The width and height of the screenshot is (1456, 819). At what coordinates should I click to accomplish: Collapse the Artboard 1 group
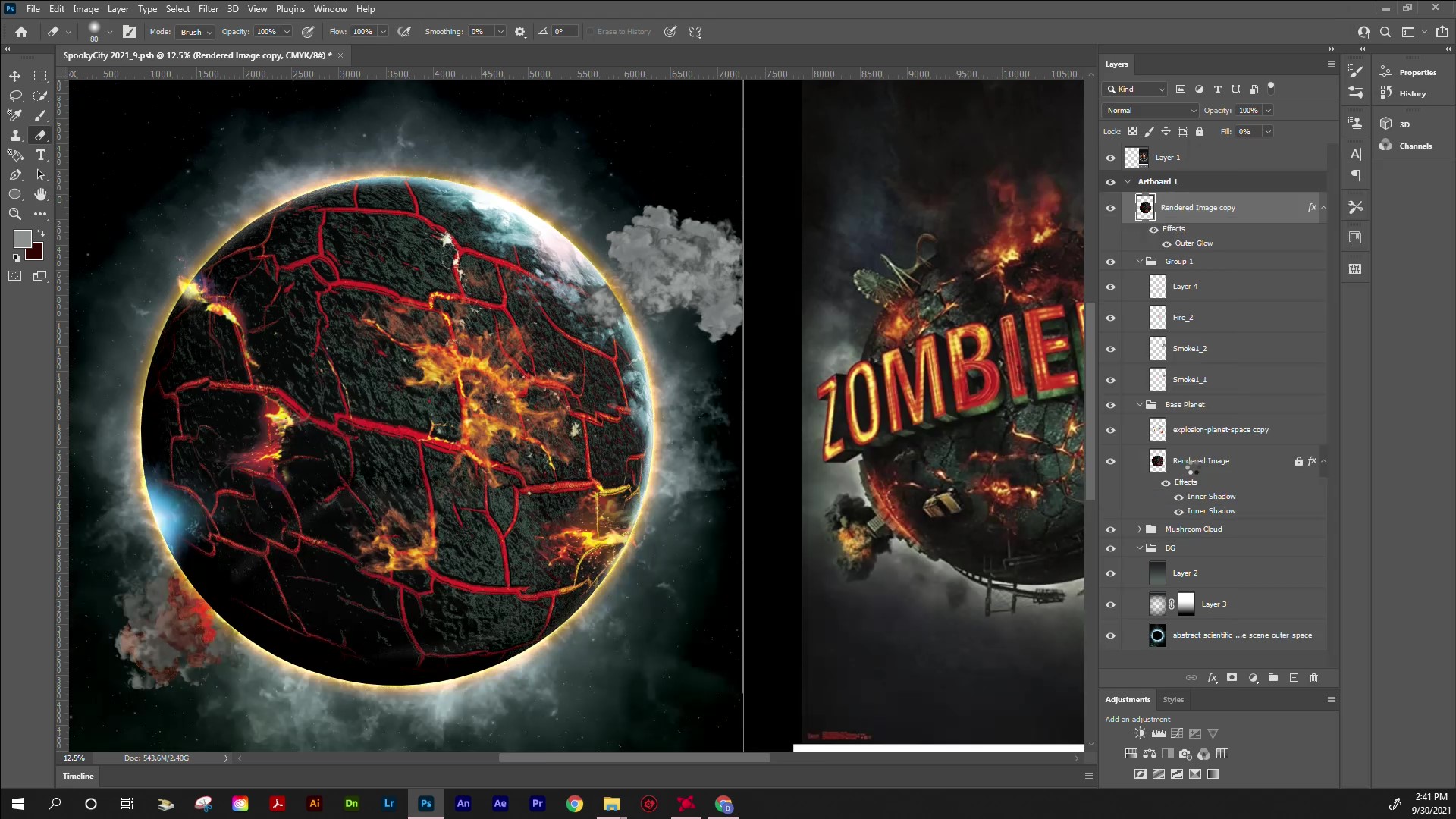click(1128, 182)
